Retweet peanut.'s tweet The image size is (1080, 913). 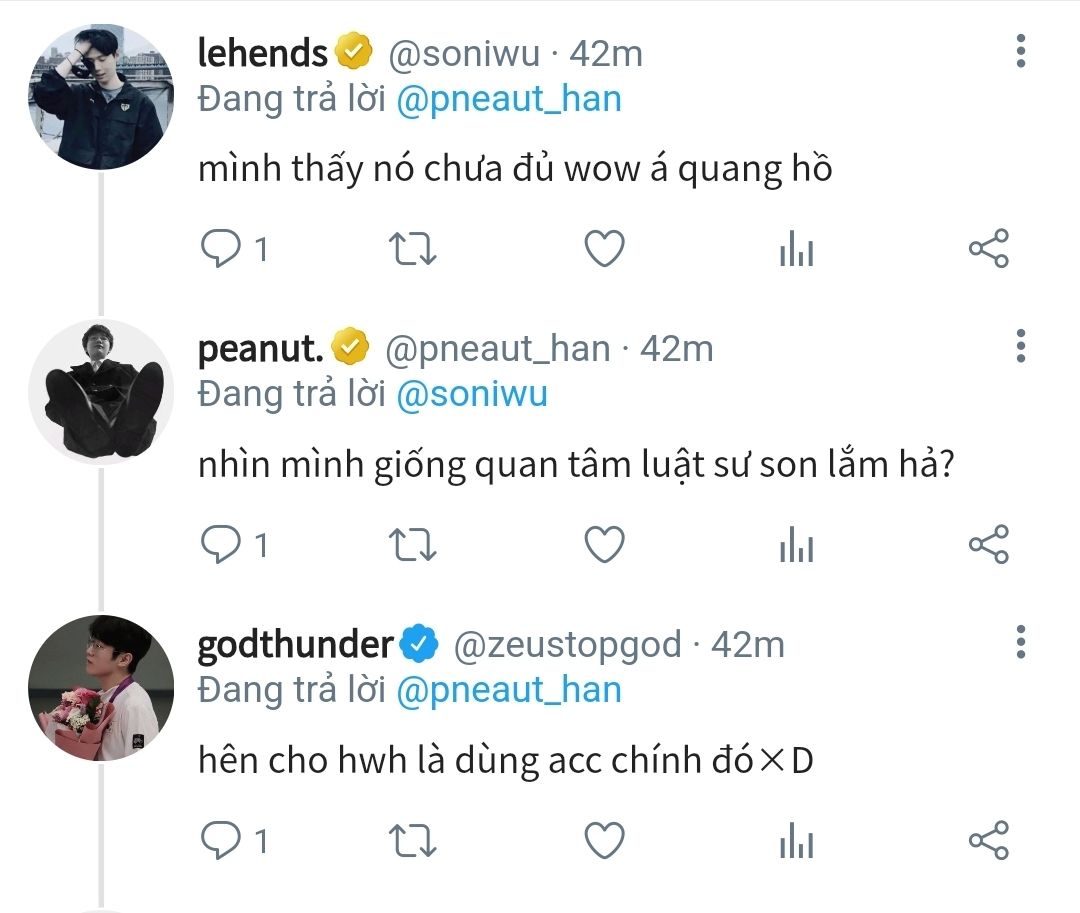click(411, 545)
